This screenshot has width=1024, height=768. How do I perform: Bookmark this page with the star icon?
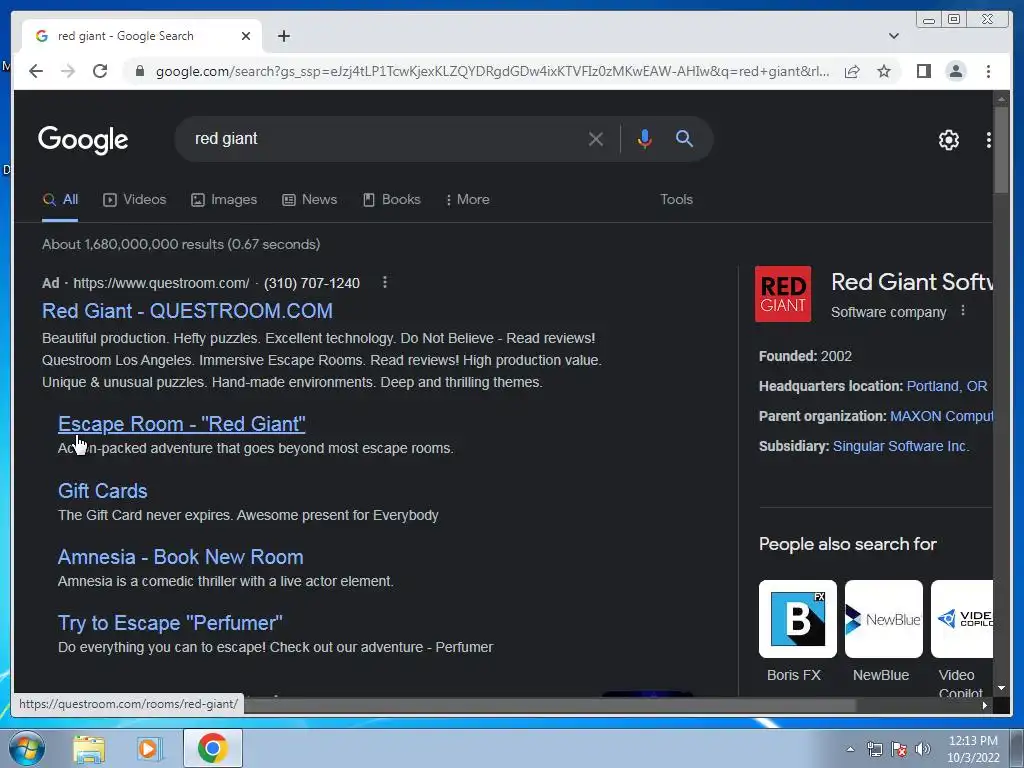[x=884, y=71]
